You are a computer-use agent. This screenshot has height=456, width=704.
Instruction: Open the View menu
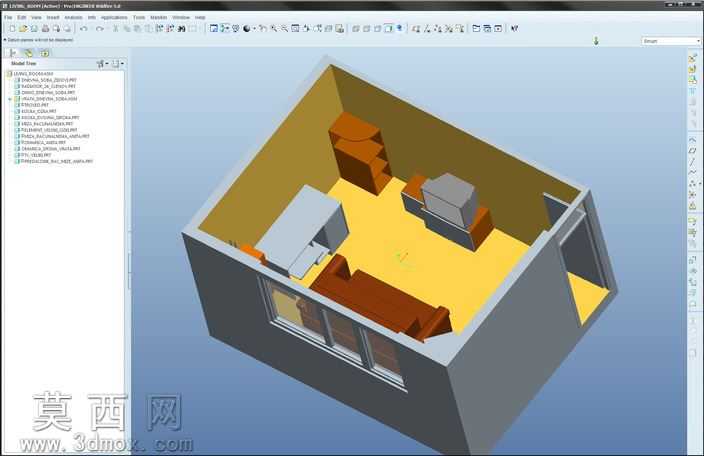pos(36,17)
